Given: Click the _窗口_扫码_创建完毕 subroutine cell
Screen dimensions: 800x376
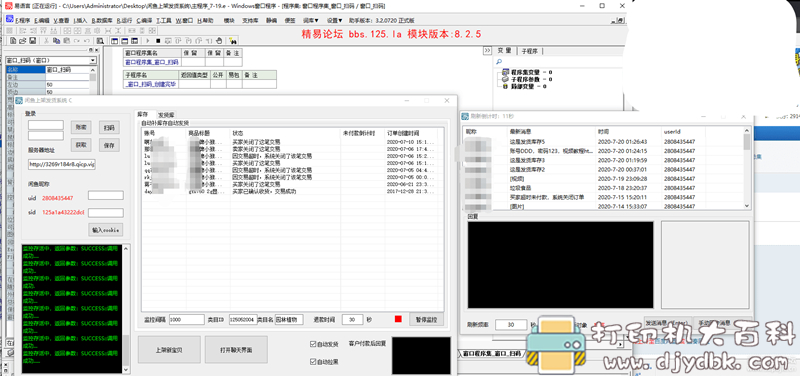Looking at the screenshot, I should pos(151,84).
